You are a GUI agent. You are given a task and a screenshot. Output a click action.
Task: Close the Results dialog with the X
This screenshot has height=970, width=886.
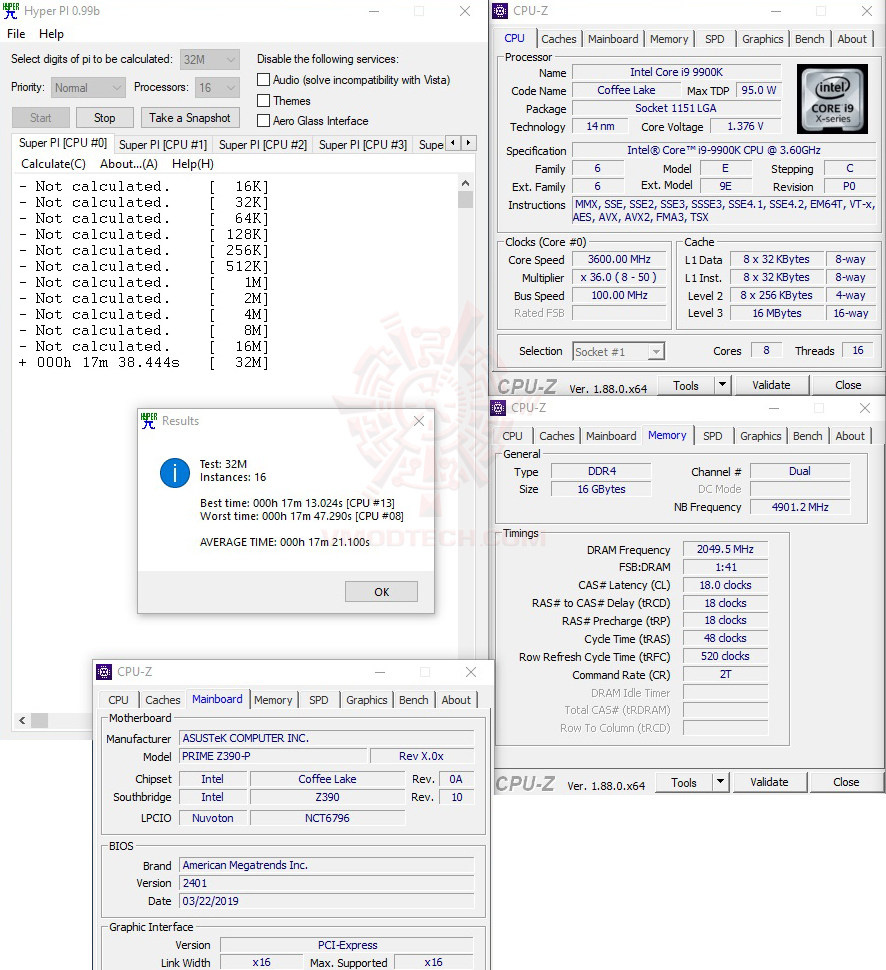(x=419, y=421)
